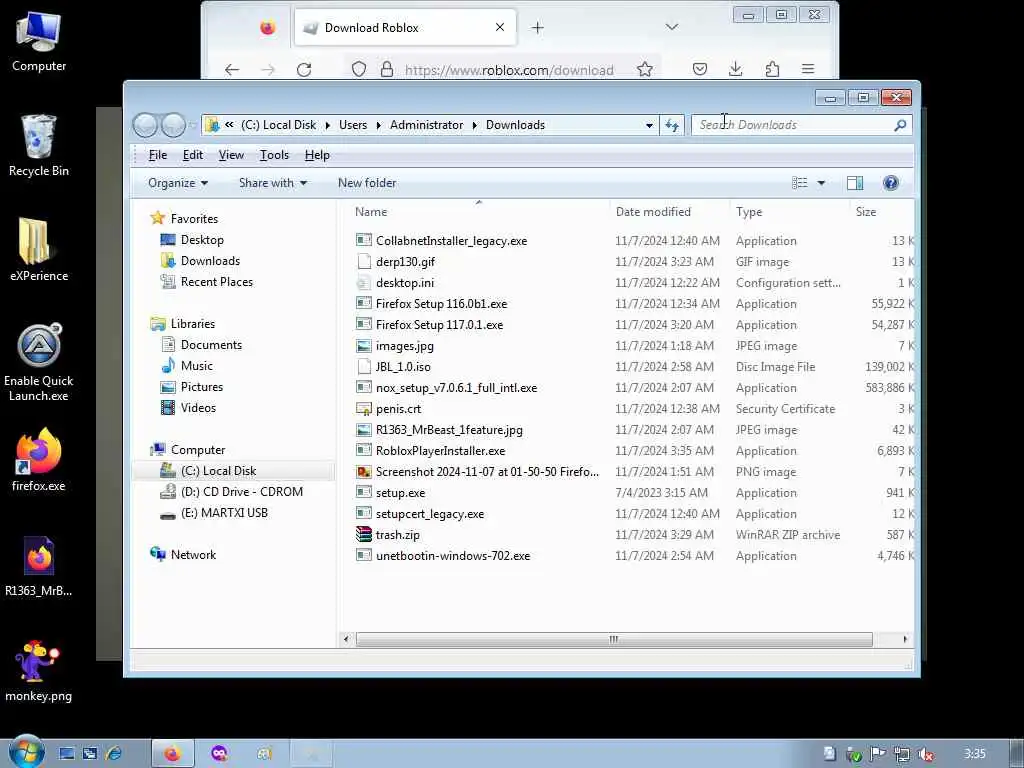Open the Firefox hamburger application menu

point(808,69)
